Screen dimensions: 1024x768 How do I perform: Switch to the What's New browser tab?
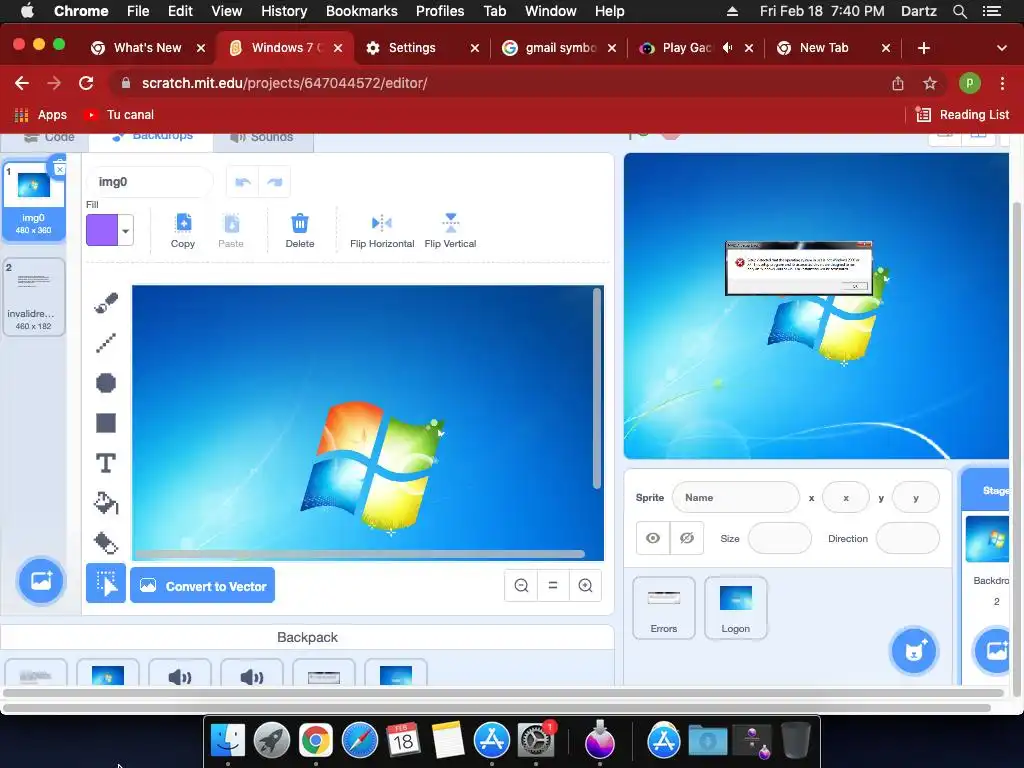coord(148,48)
